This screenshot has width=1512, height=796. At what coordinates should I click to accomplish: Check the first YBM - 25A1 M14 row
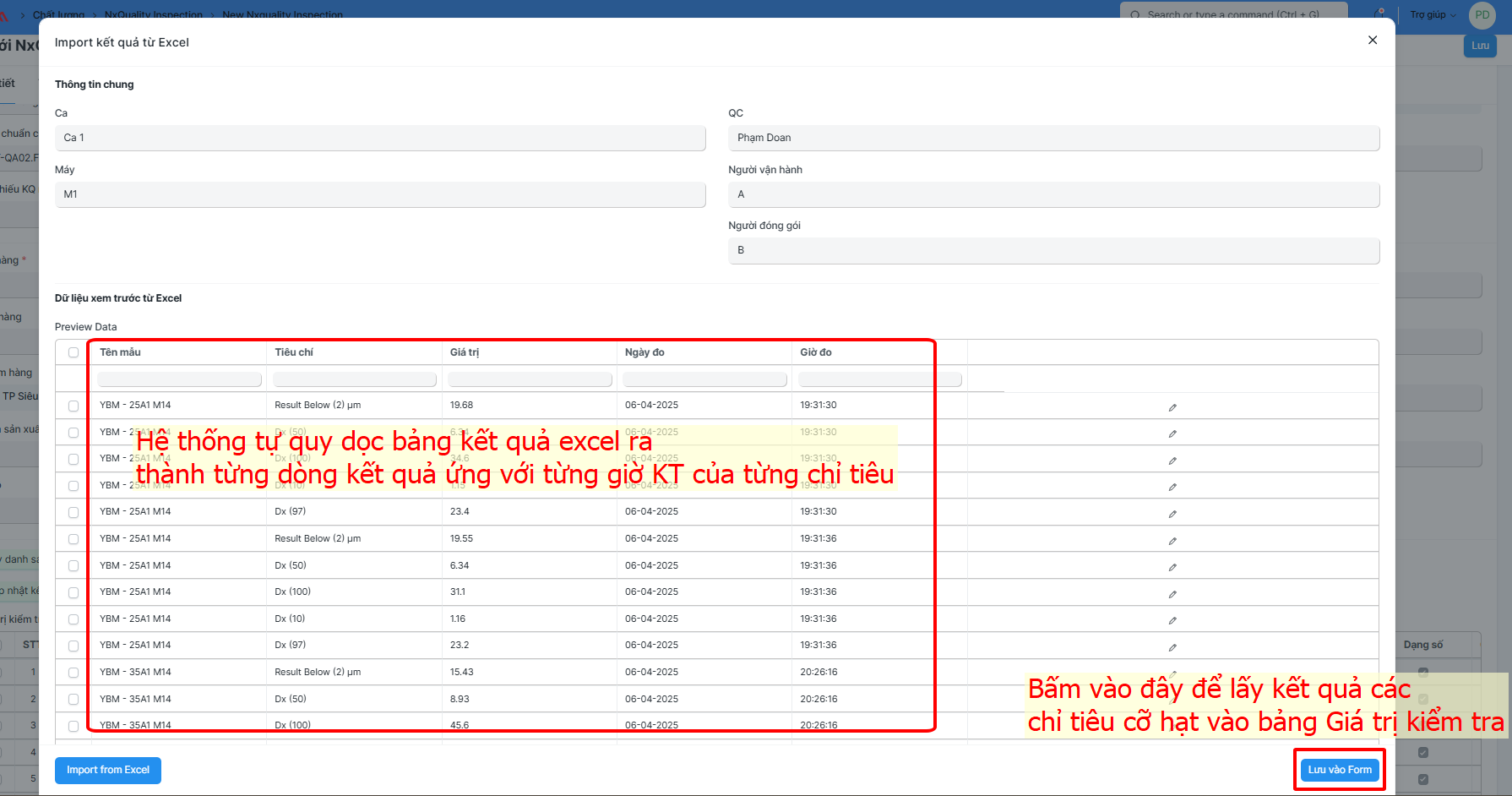[x=73, y=406]
